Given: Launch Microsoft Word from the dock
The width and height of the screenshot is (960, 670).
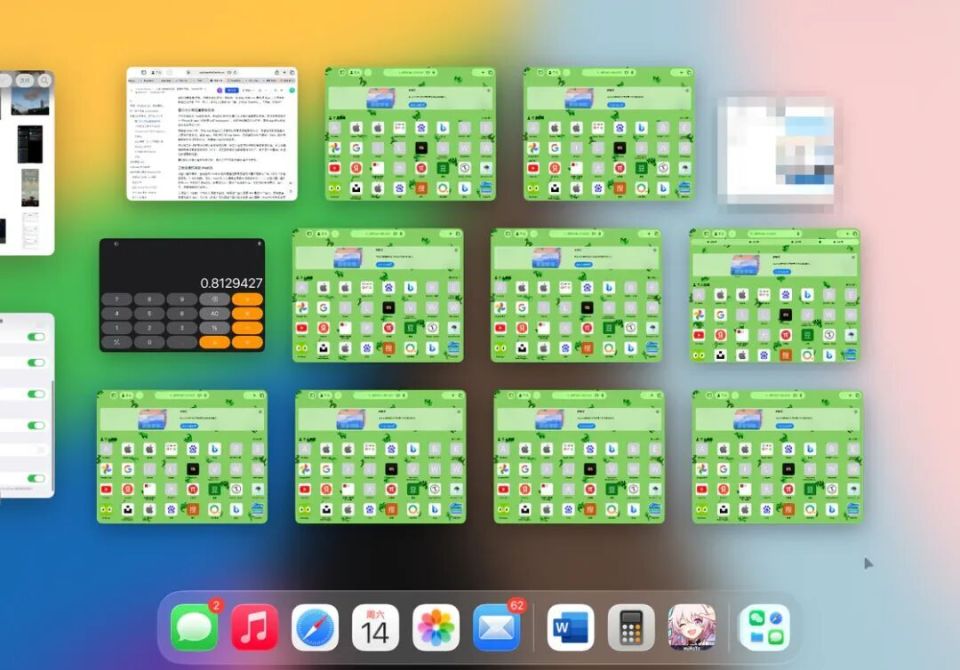Looking at the screenshot, I should click(571, 628).
